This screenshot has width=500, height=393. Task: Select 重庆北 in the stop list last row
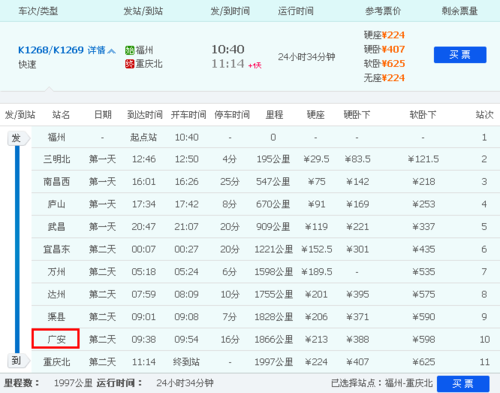click(x=56, y=362)
